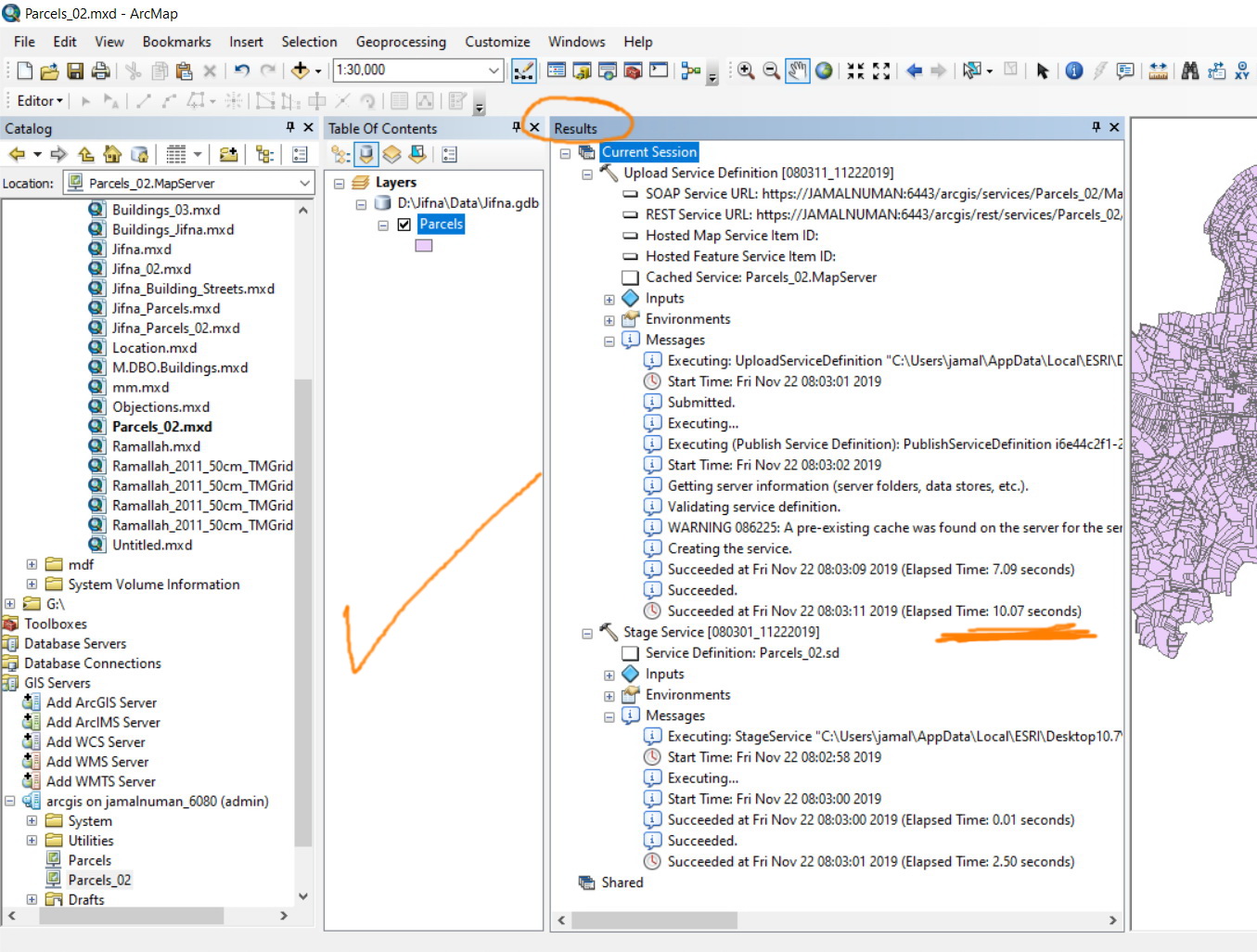This screenshot has height=952, width=1257.
Task: Open the Editor Toolbar button
Action: point(523,71)
